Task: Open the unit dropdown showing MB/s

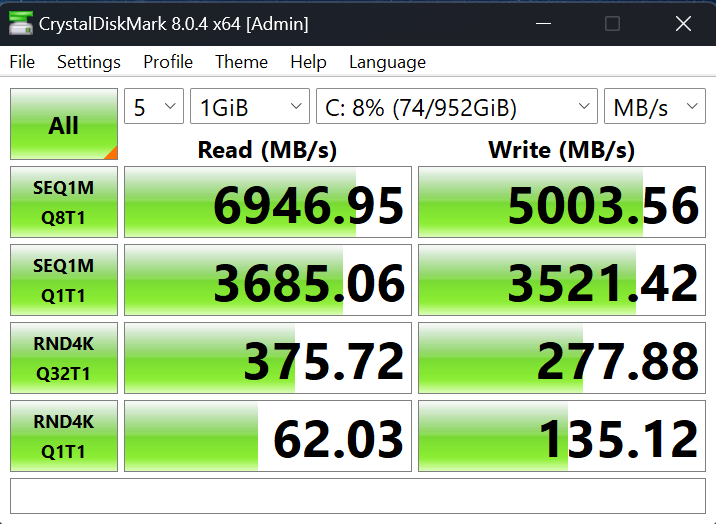Action: [655, 106]
